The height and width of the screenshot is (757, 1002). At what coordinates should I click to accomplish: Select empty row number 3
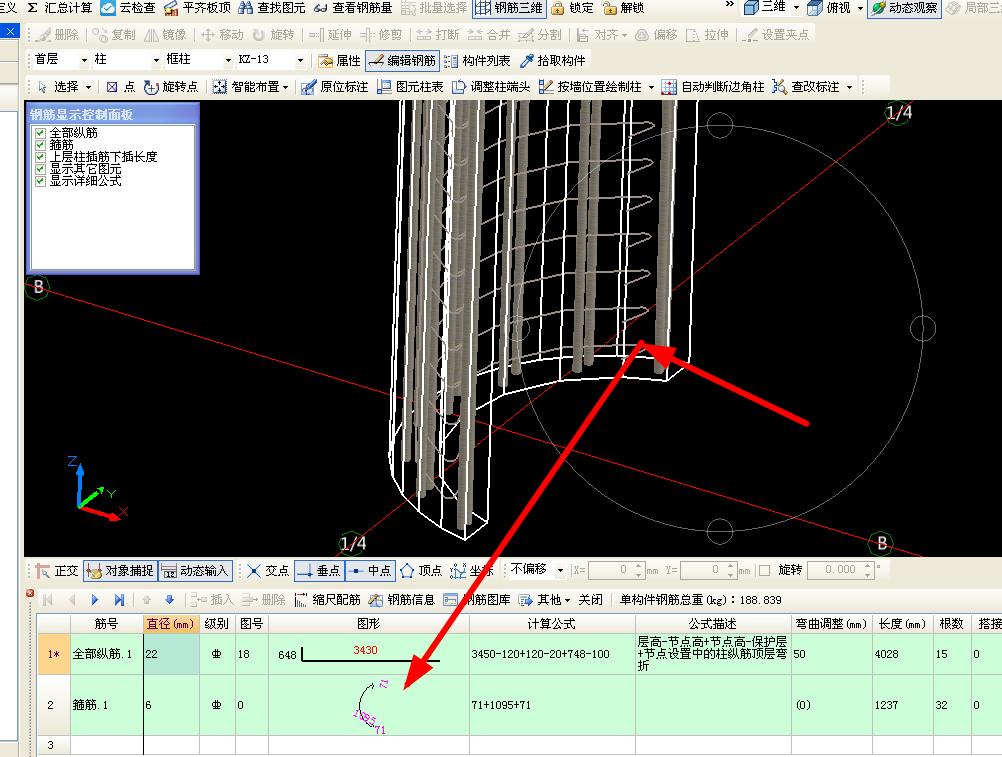[54, 745]
